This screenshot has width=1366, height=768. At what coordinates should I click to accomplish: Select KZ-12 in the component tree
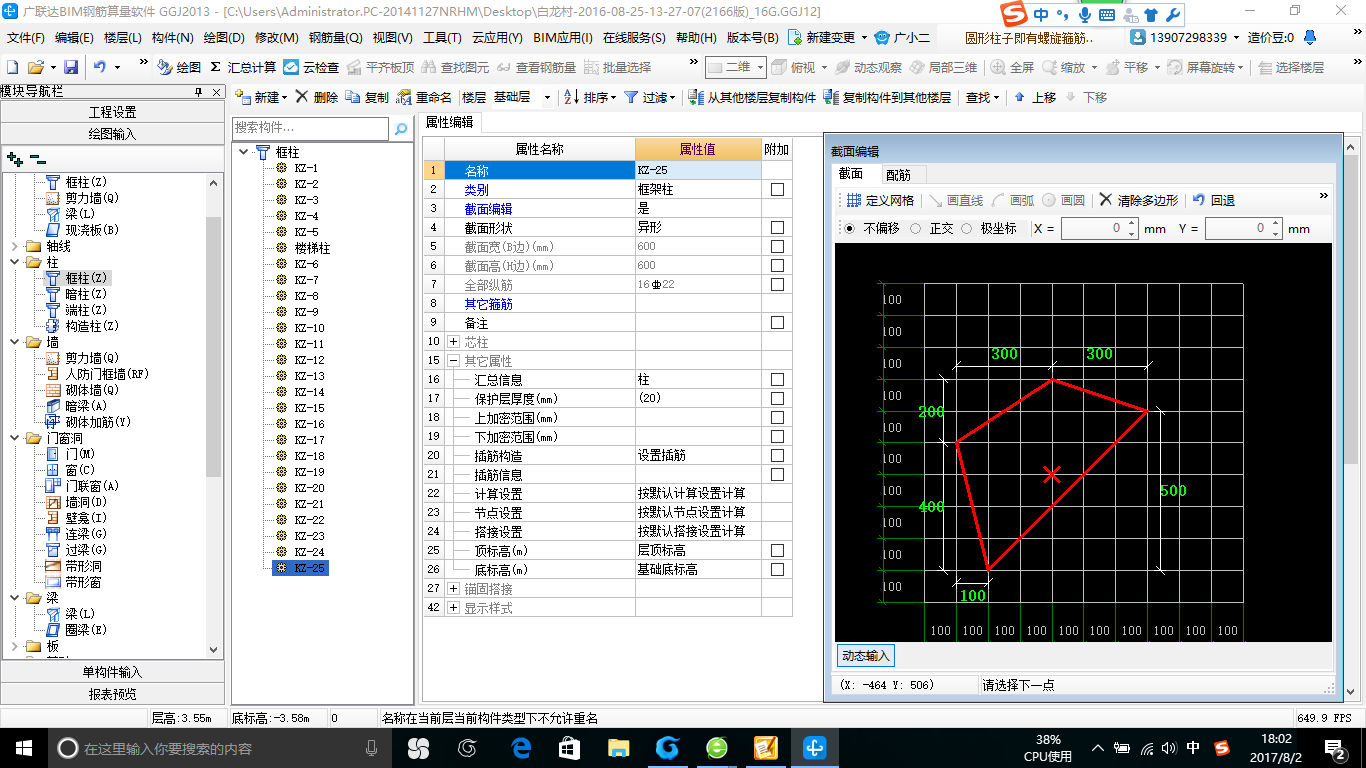click(309, 360)
